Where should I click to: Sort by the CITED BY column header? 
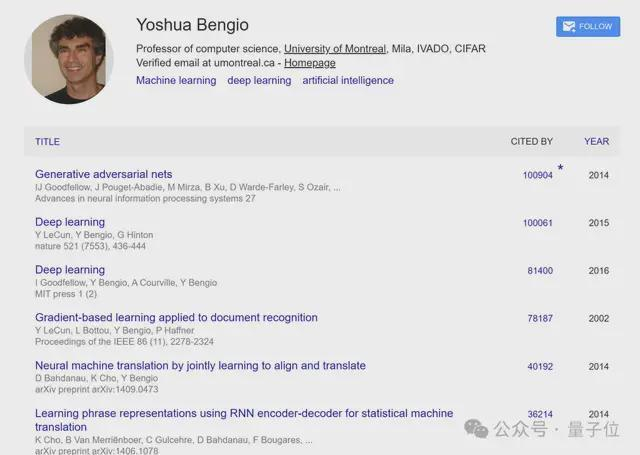coord(531,142)
